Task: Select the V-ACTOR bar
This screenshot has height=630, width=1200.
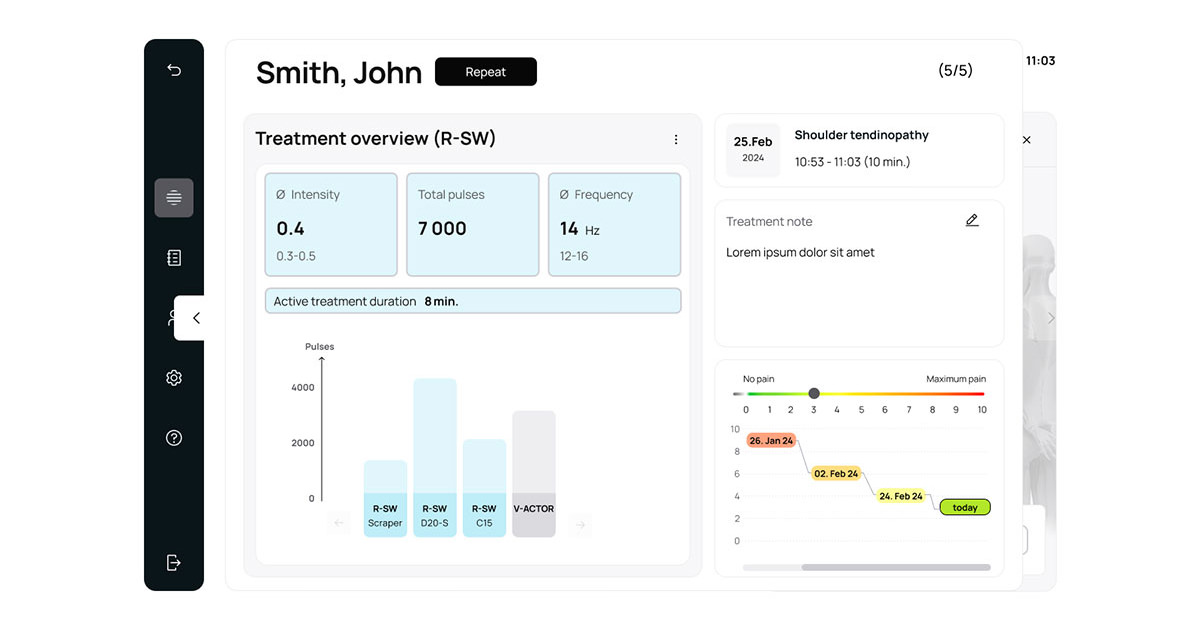Action: [534, 474]
